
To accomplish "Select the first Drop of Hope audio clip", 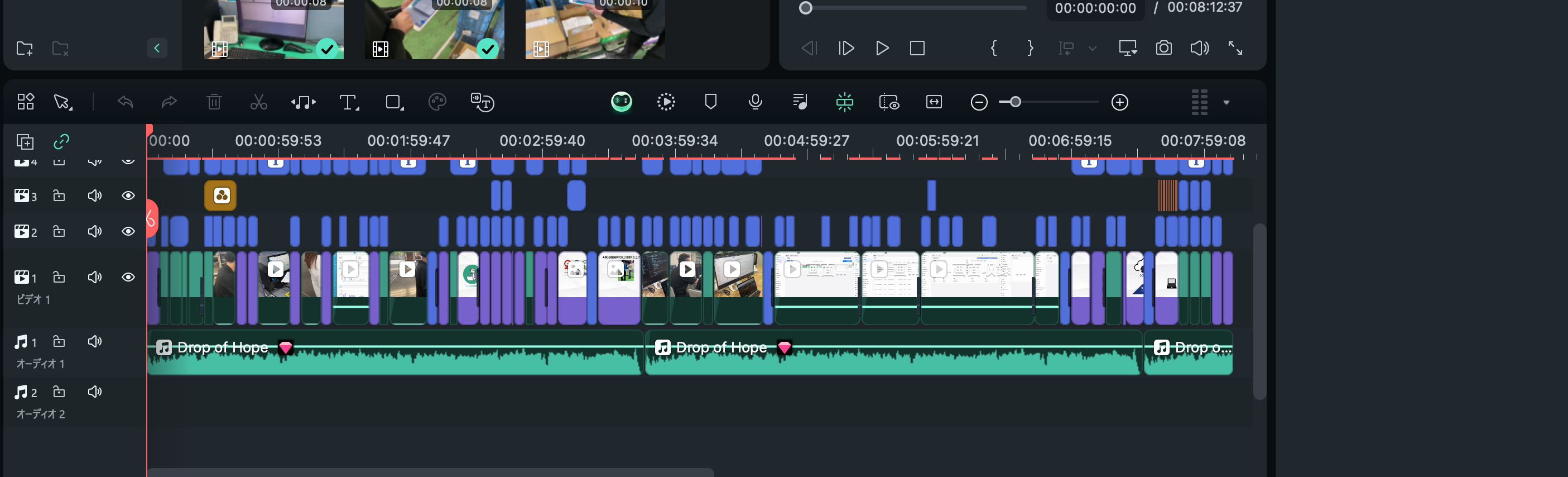I will tap(395, 353).
